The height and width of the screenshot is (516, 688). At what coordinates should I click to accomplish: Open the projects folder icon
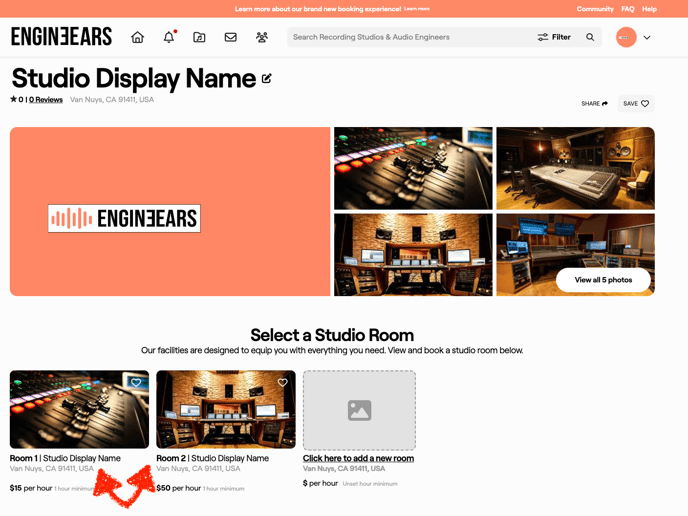tap(200, 37)
